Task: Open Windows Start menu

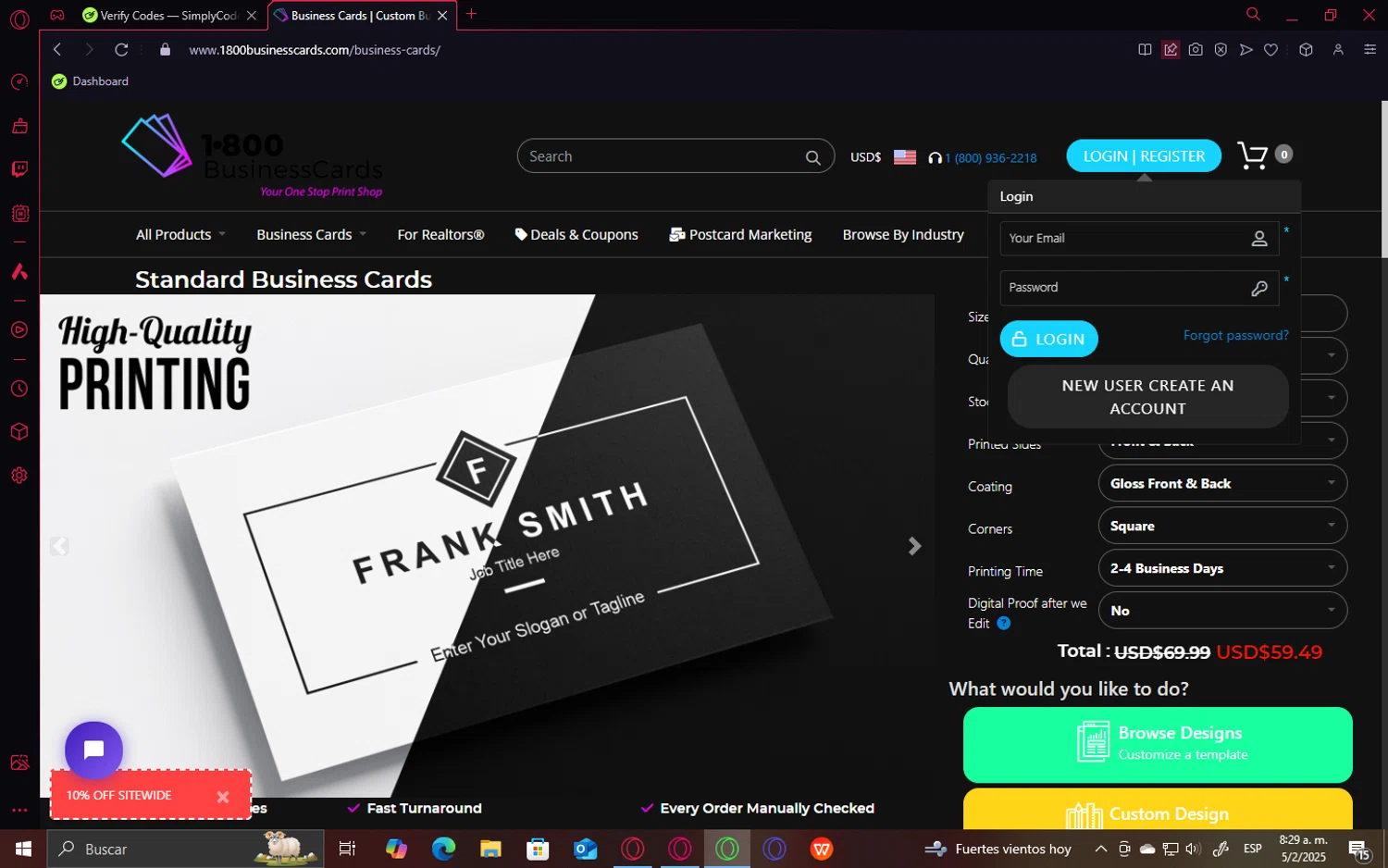Action: [23, 849]
